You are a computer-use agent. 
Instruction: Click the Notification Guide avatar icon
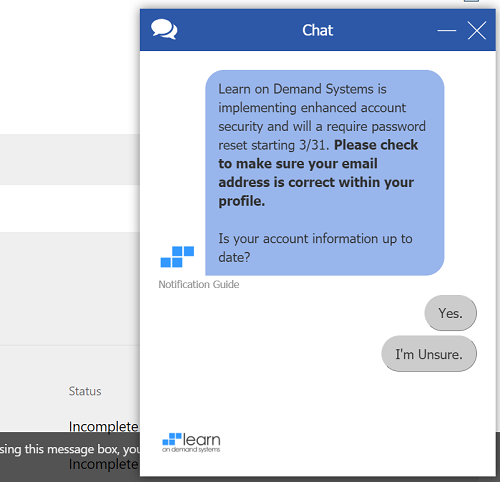(177, 257)
